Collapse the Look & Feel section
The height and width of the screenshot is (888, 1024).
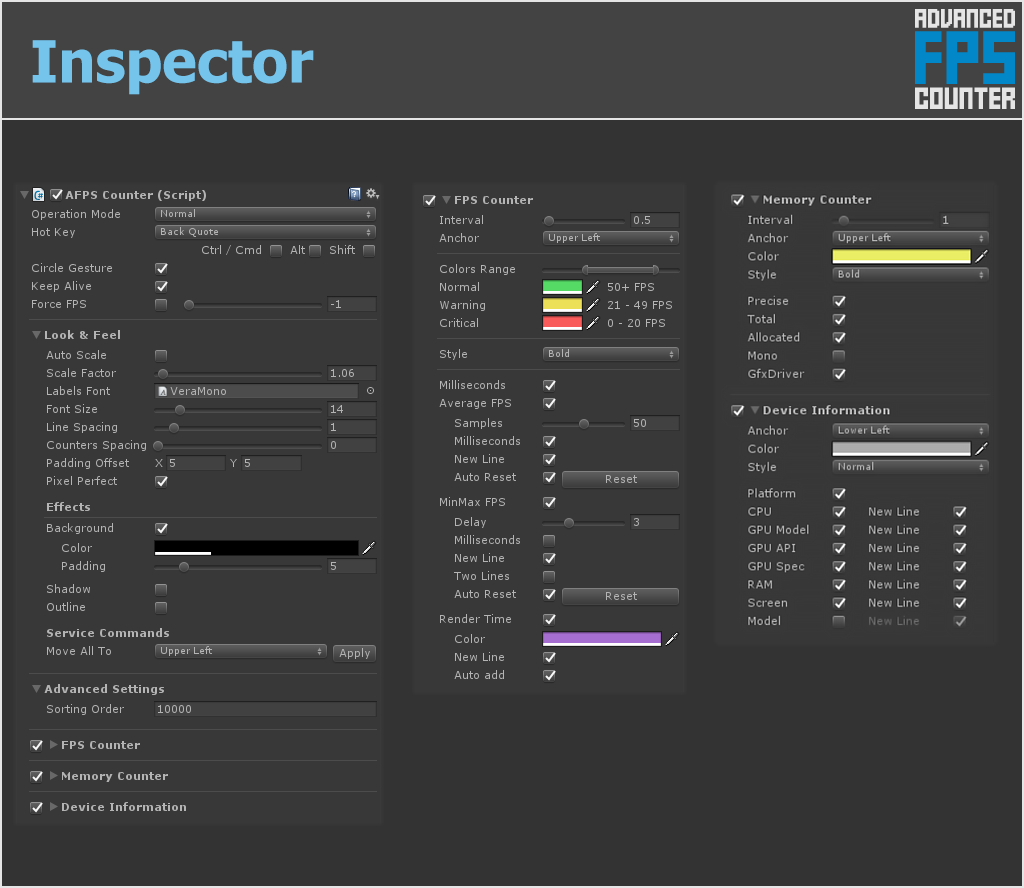click(37, 335)
